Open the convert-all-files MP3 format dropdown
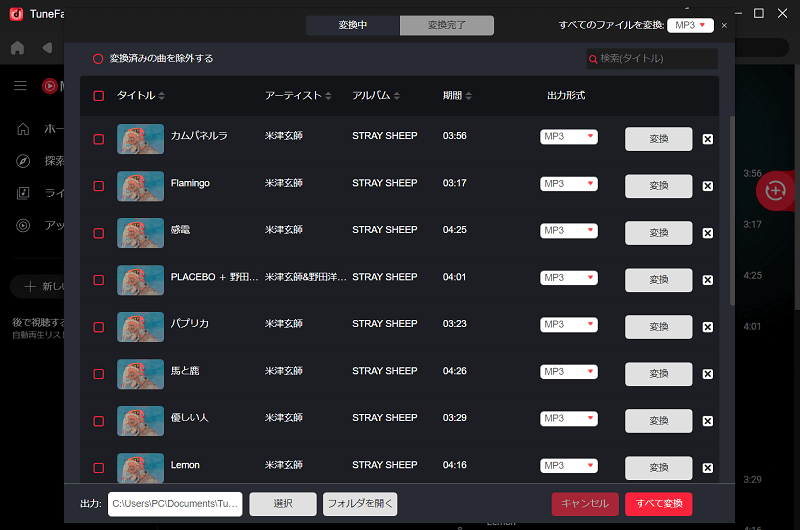Image resolution: width=800 pixels, height=530 pixels. [690, 26]
